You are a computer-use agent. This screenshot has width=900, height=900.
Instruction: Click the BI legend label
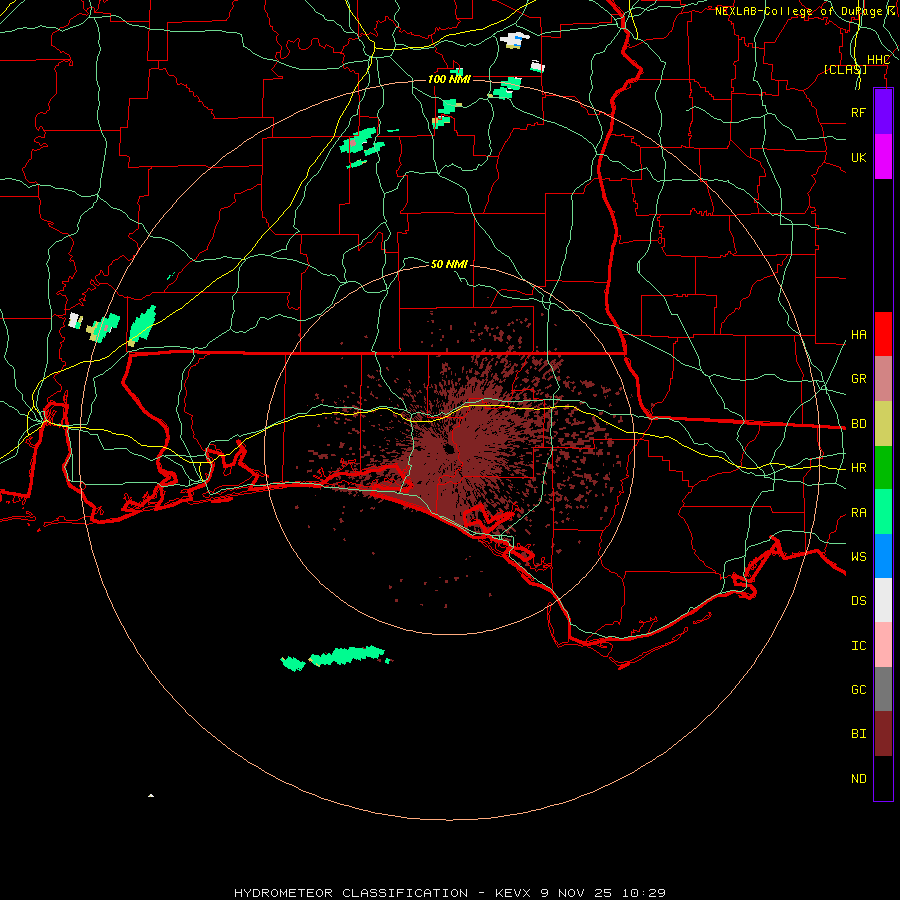point(858,734)
